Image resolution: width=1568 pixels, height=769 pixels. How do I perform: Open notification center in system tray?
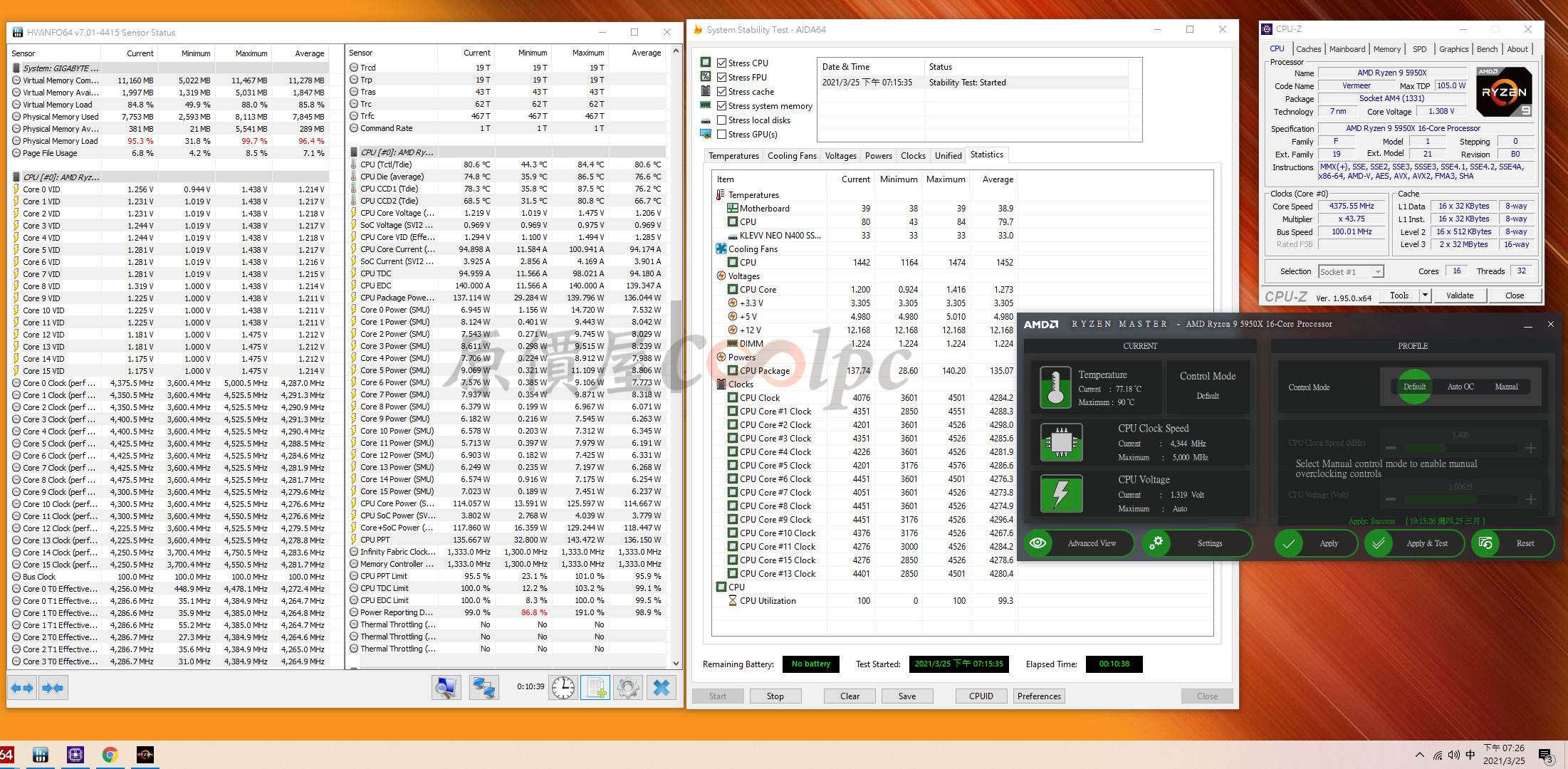[1545, 755]
